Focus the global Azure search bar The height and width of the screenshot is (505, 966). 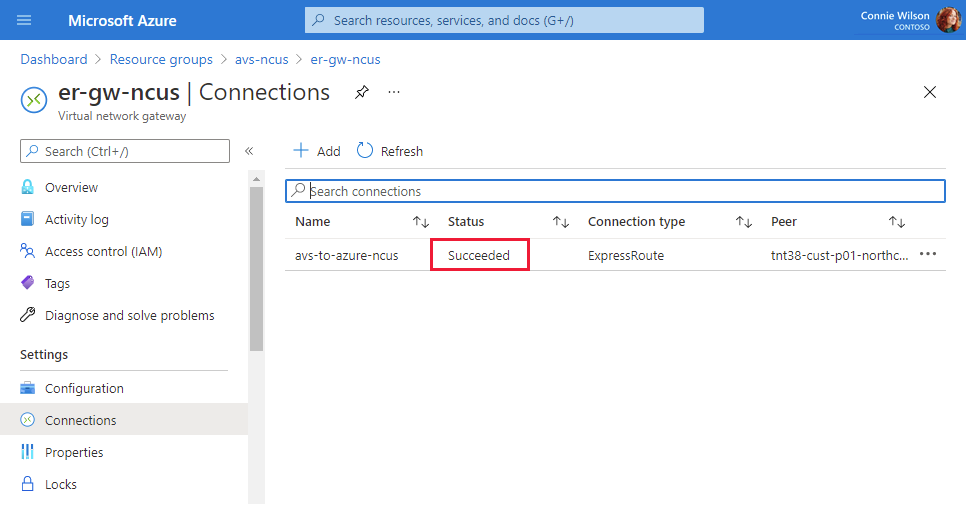(x=504, y=20)
